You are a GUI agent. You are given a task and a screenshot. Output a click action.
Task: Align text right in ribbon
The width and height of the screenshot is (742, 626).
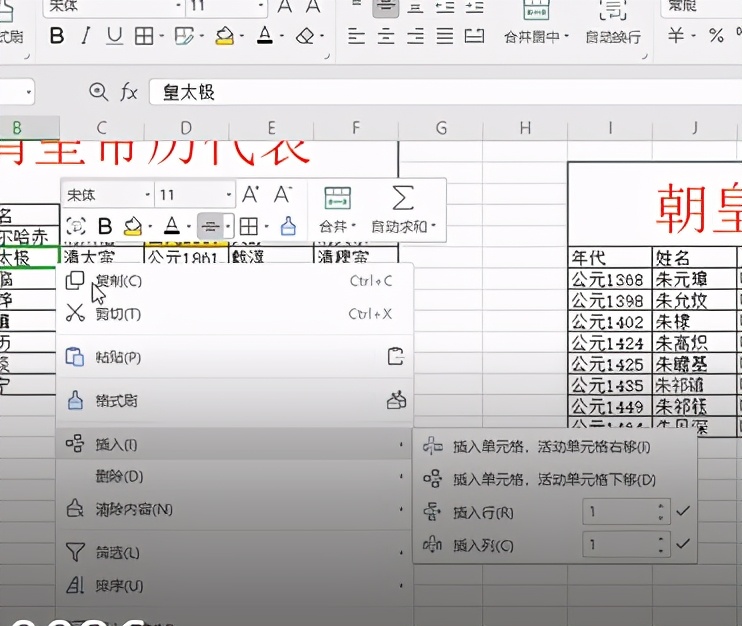415,36
